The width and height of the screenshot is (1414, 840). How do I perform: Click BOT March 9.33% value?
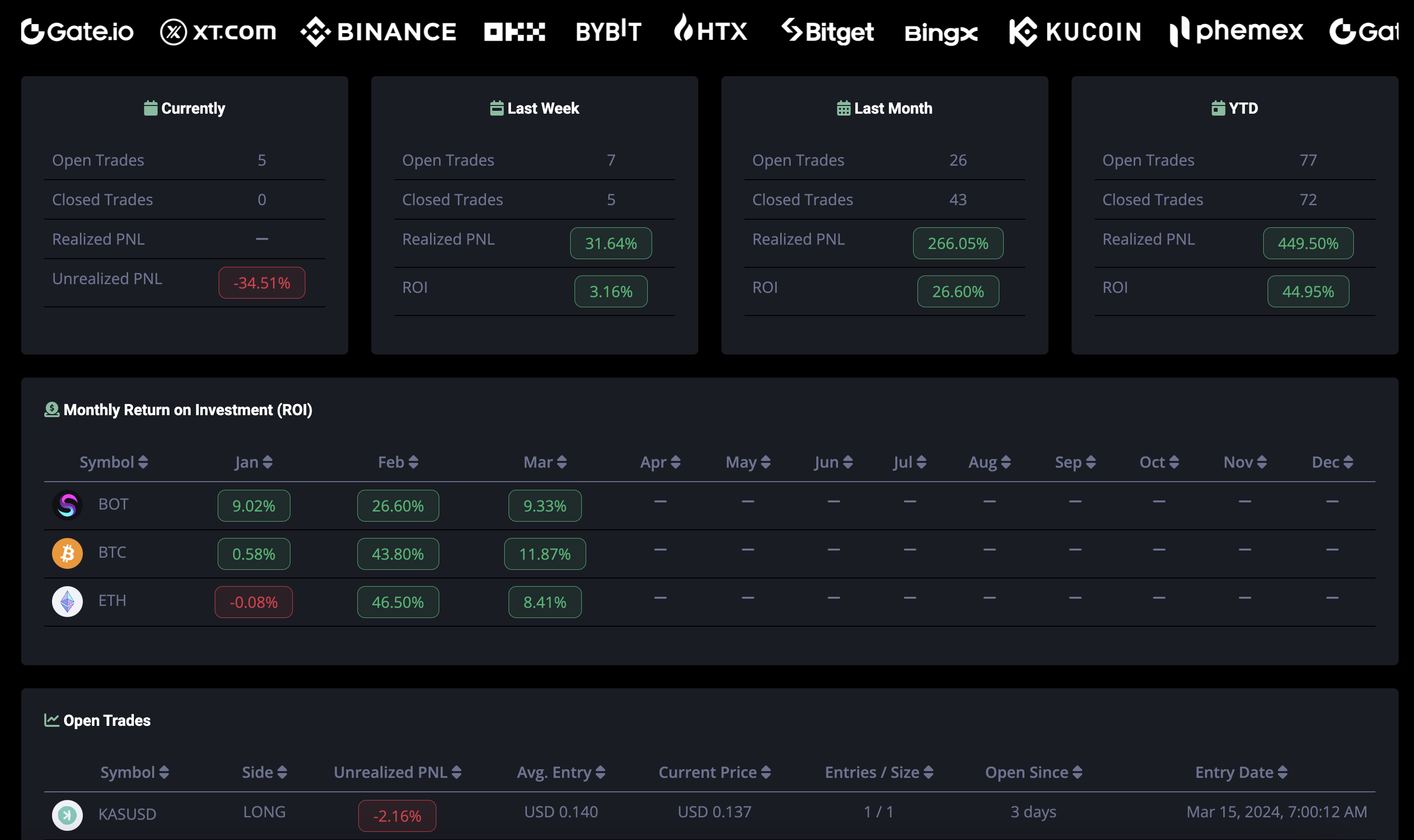[545, 505]
